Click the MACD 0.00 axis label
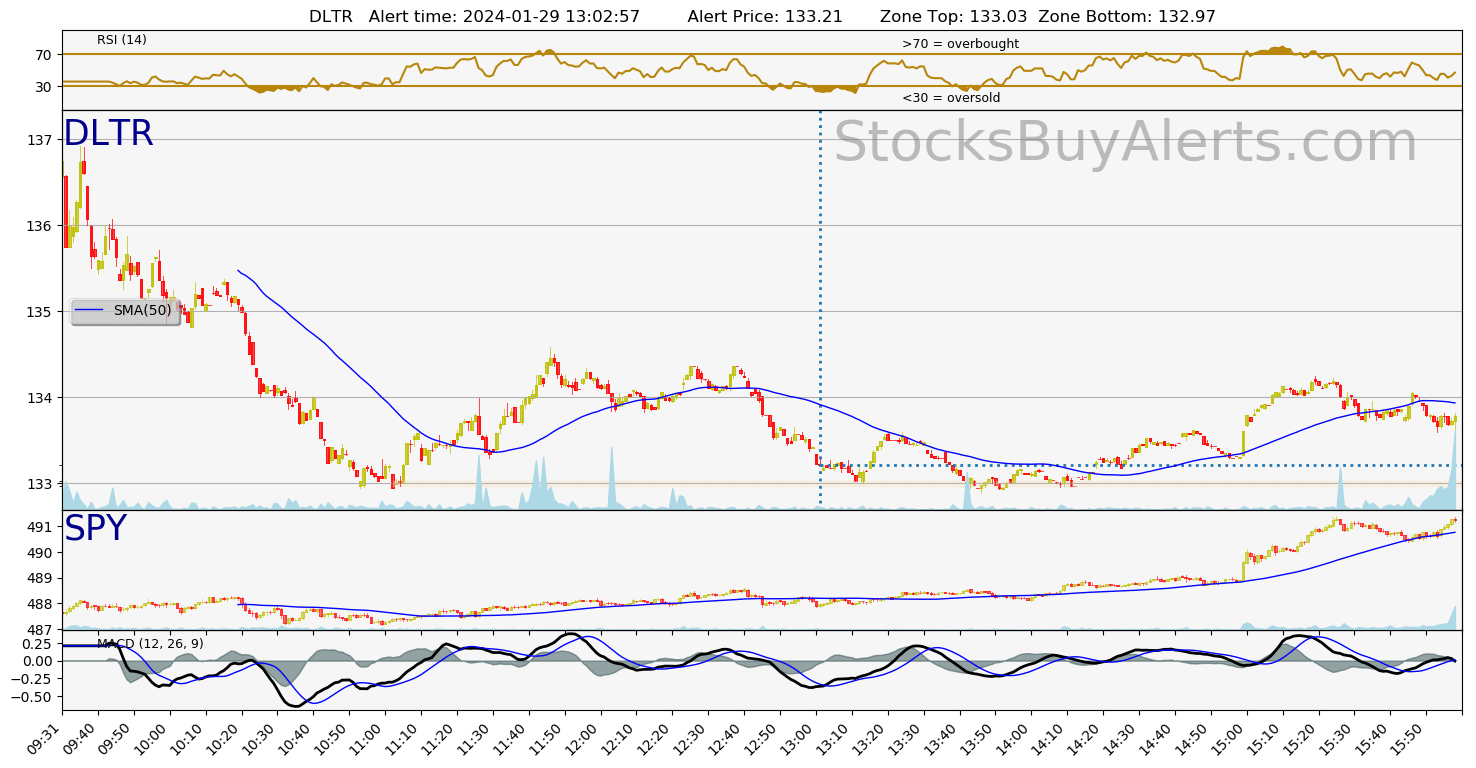1476x768 pixels. click(36, 661)
